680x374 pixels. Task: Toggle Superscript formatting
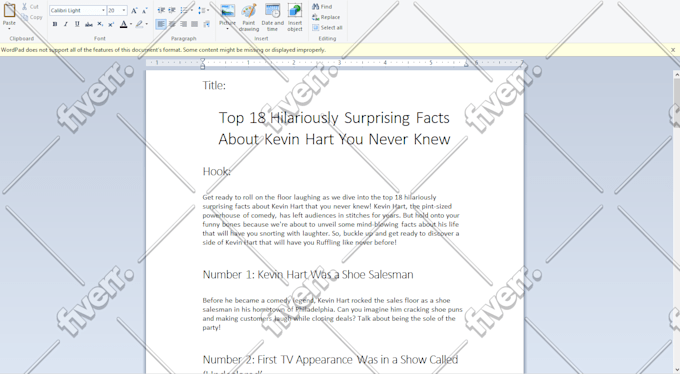pyautogui.click(x=111, y=24)
